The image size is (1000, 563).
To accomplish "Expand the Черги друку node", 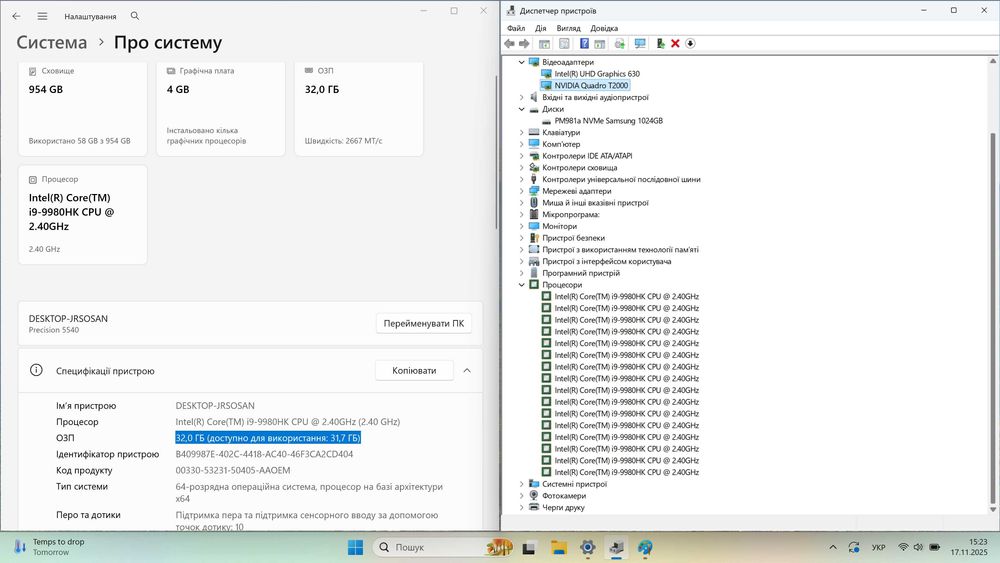I will point(522,508).
